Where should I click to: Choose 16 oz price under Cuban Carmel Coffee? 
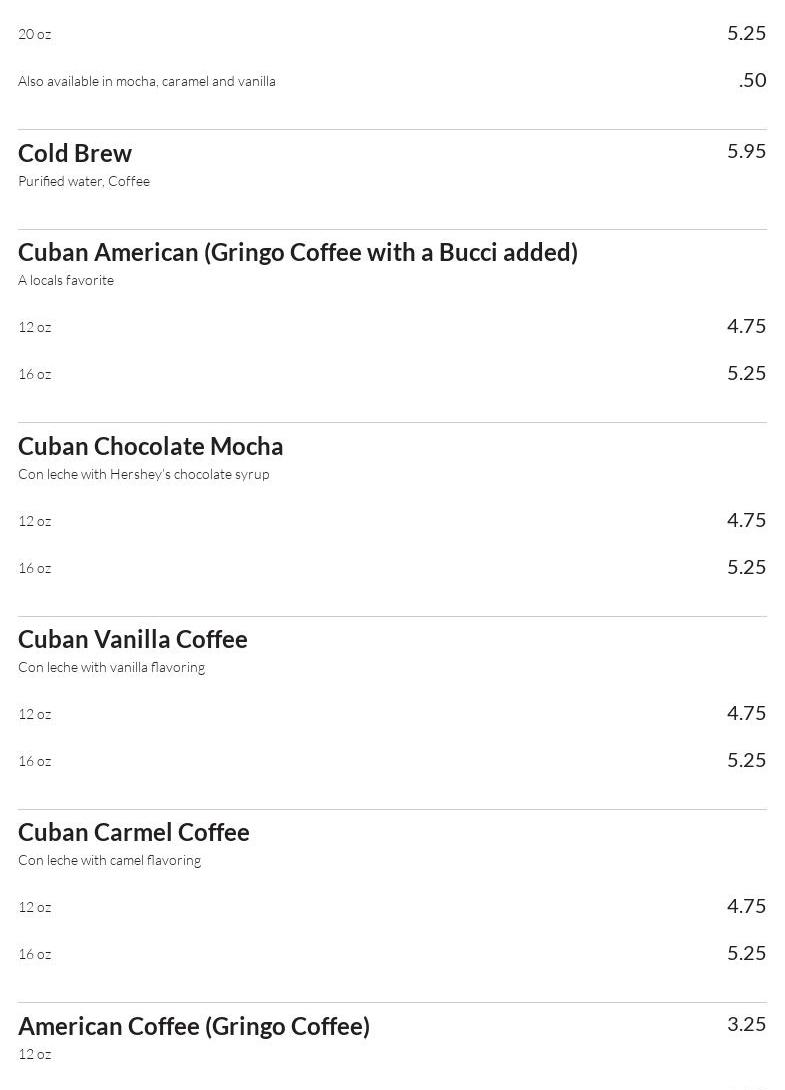[x=746, y=953]
